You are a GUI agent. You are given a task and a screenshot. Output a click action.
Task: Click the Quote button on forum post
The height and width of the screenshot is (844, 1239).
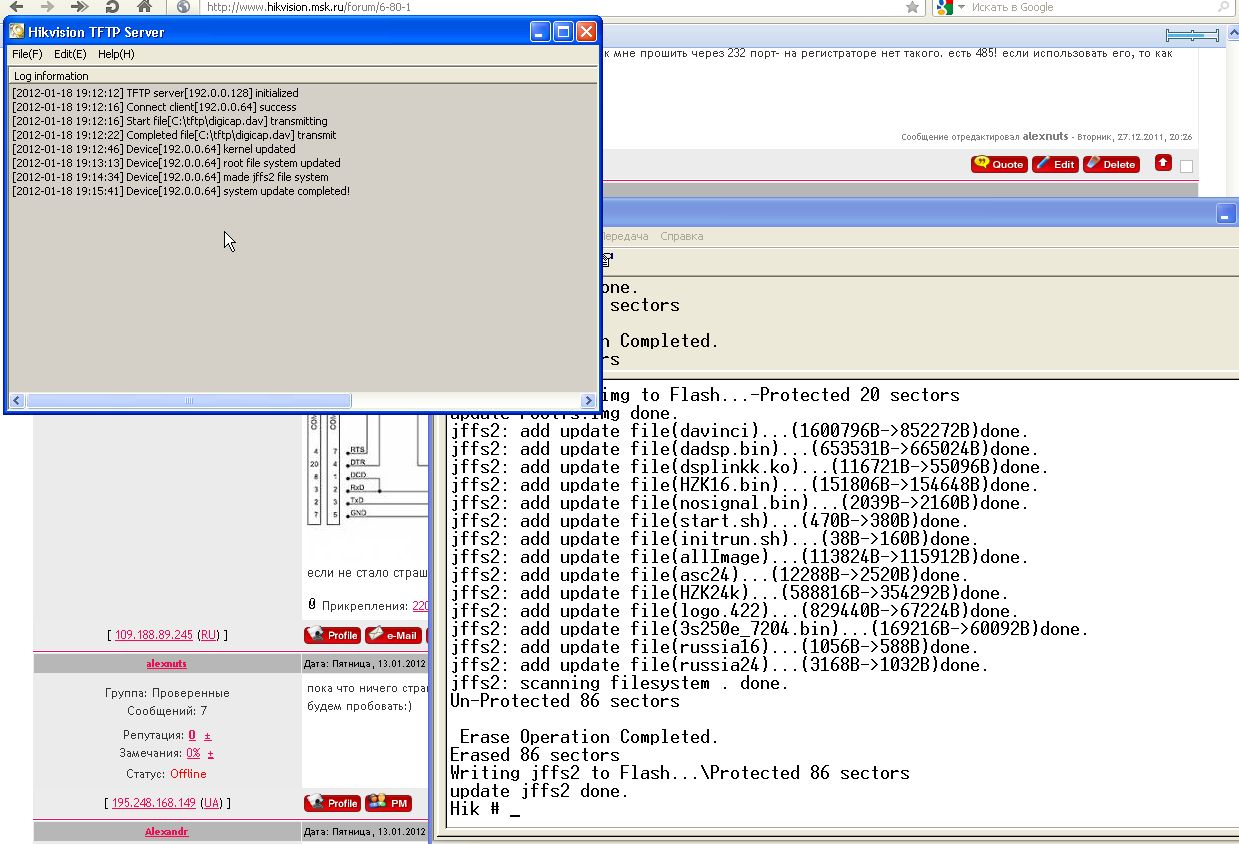999,164
